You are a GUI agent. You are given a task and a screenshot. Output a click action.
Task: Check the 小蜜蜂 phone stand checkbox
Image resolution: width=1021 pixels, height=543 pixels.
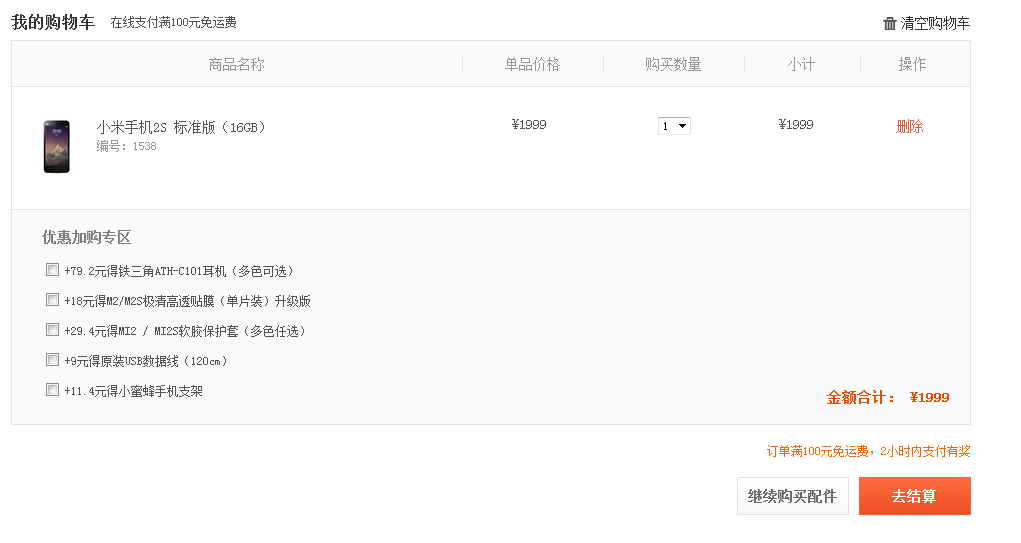[x=52, y=389]
